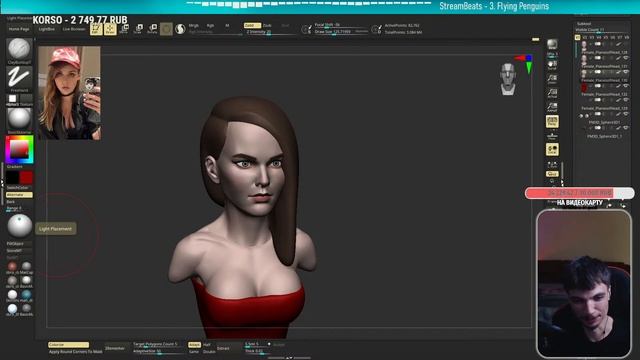Enable Mrgb paint mode
Viewport: 640px width, 360px height.
pyautogui.click(x=193, y=26)
